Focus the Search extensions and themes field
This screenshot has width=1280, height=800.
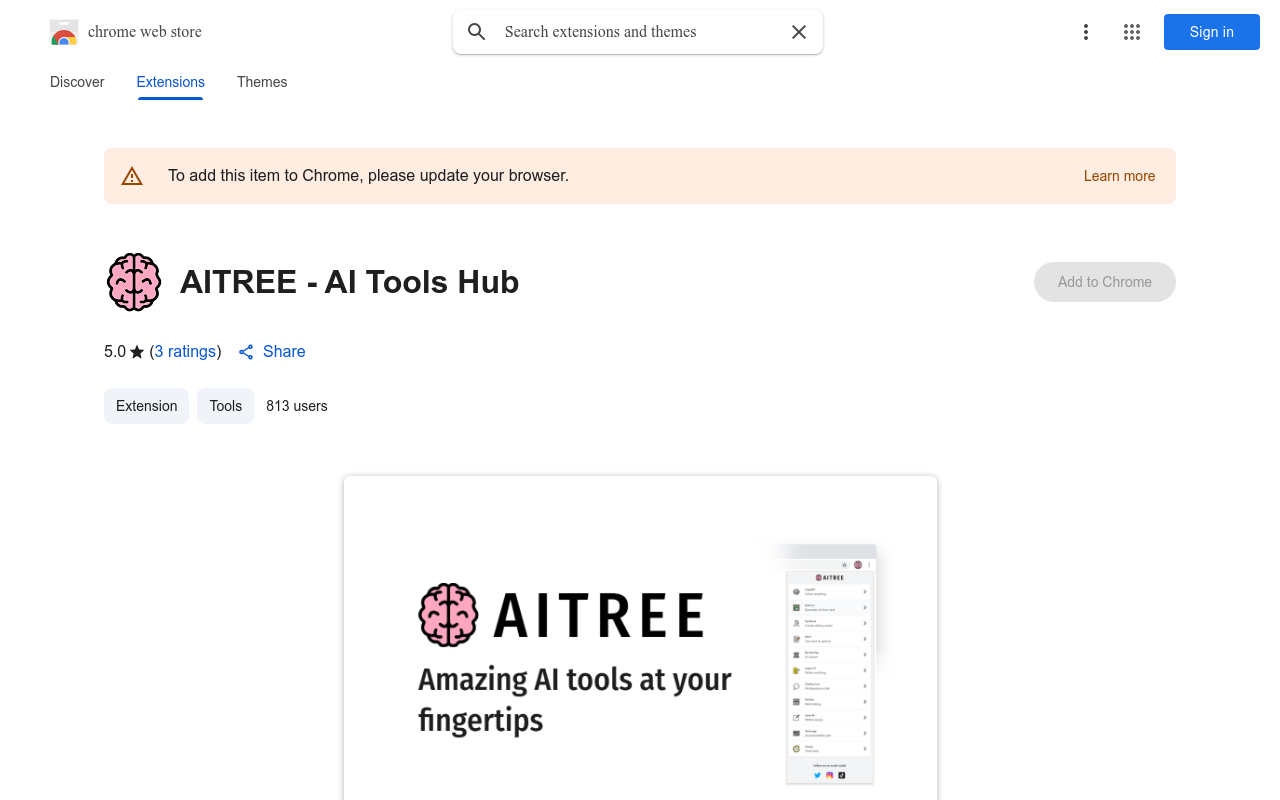pyautogui.click(x=638, y=32)
